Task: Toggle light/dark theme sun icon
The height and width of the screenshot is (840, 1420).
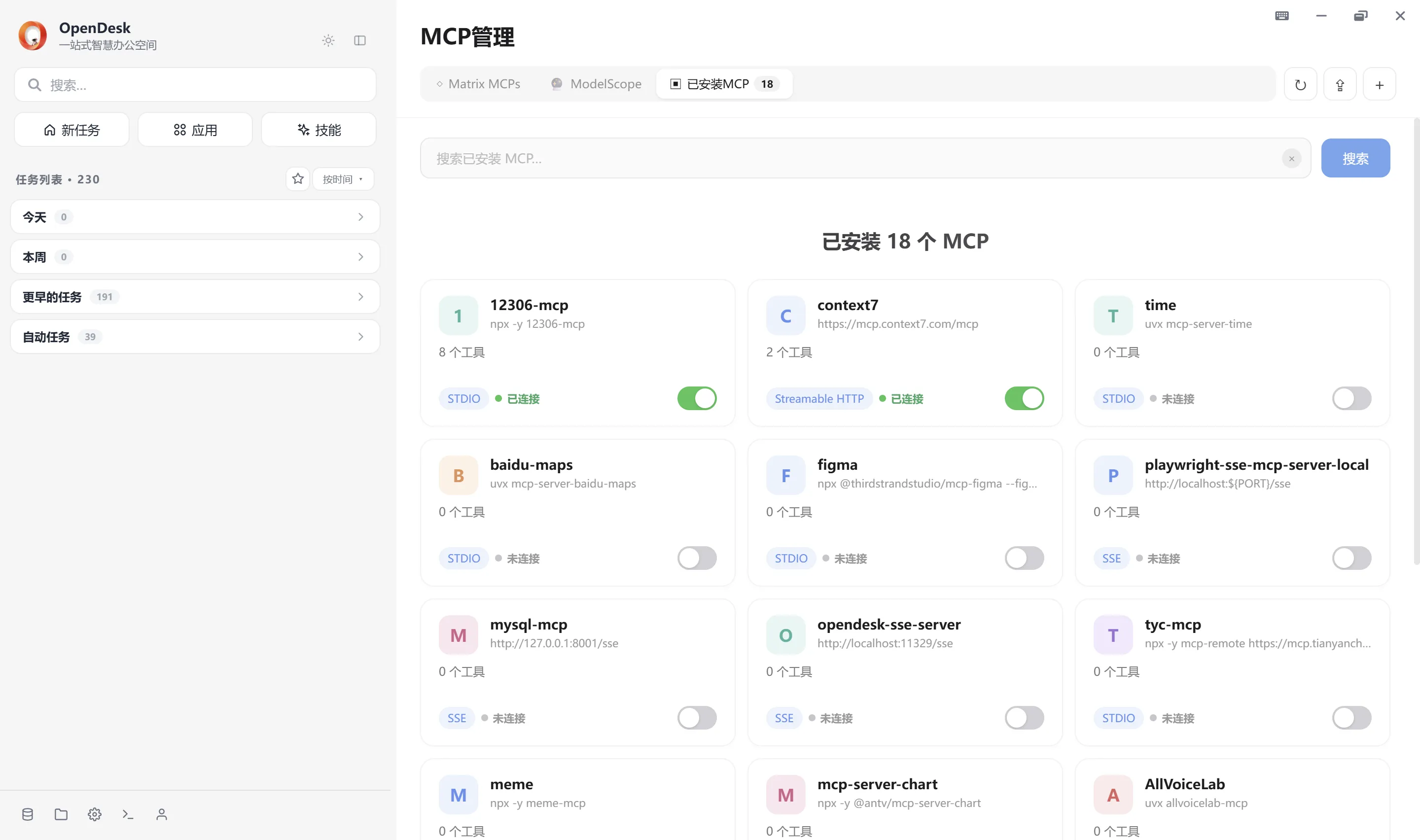Action: point(328,40)
